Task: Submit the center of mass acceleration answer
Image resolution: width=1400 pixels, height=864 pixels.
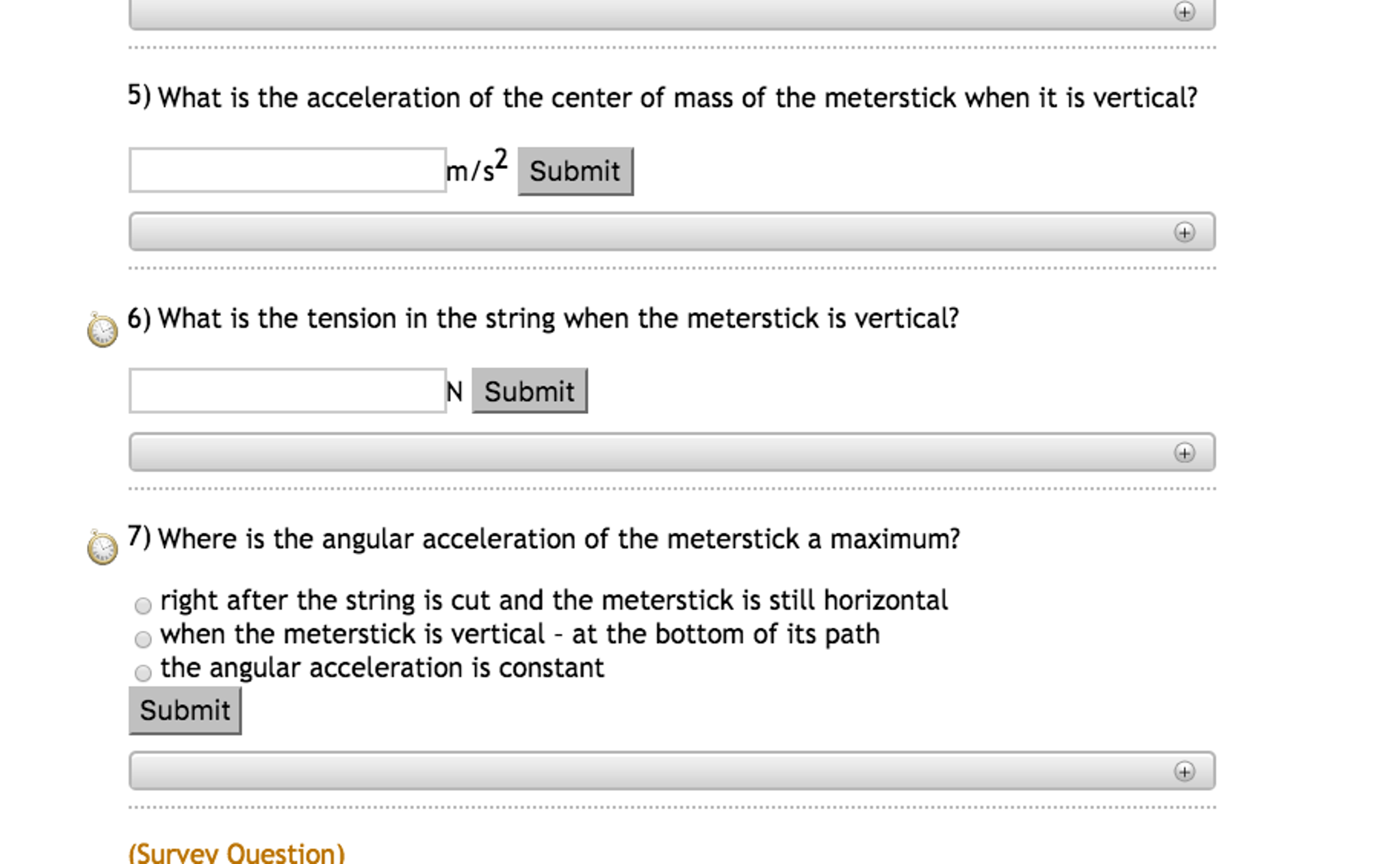Action: click(575, 172)
